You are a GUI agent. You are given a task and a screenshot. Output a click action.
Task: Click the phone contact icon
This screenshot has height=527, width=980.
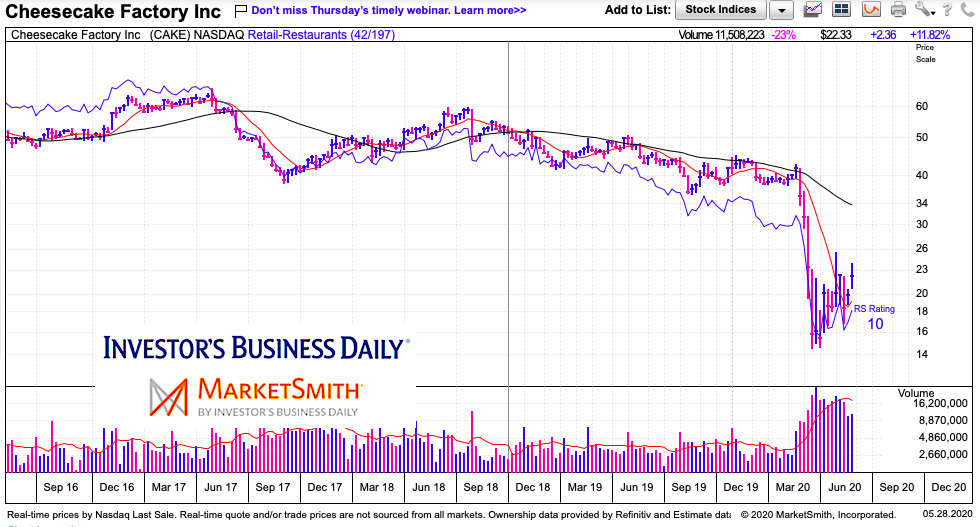[968, 9]
